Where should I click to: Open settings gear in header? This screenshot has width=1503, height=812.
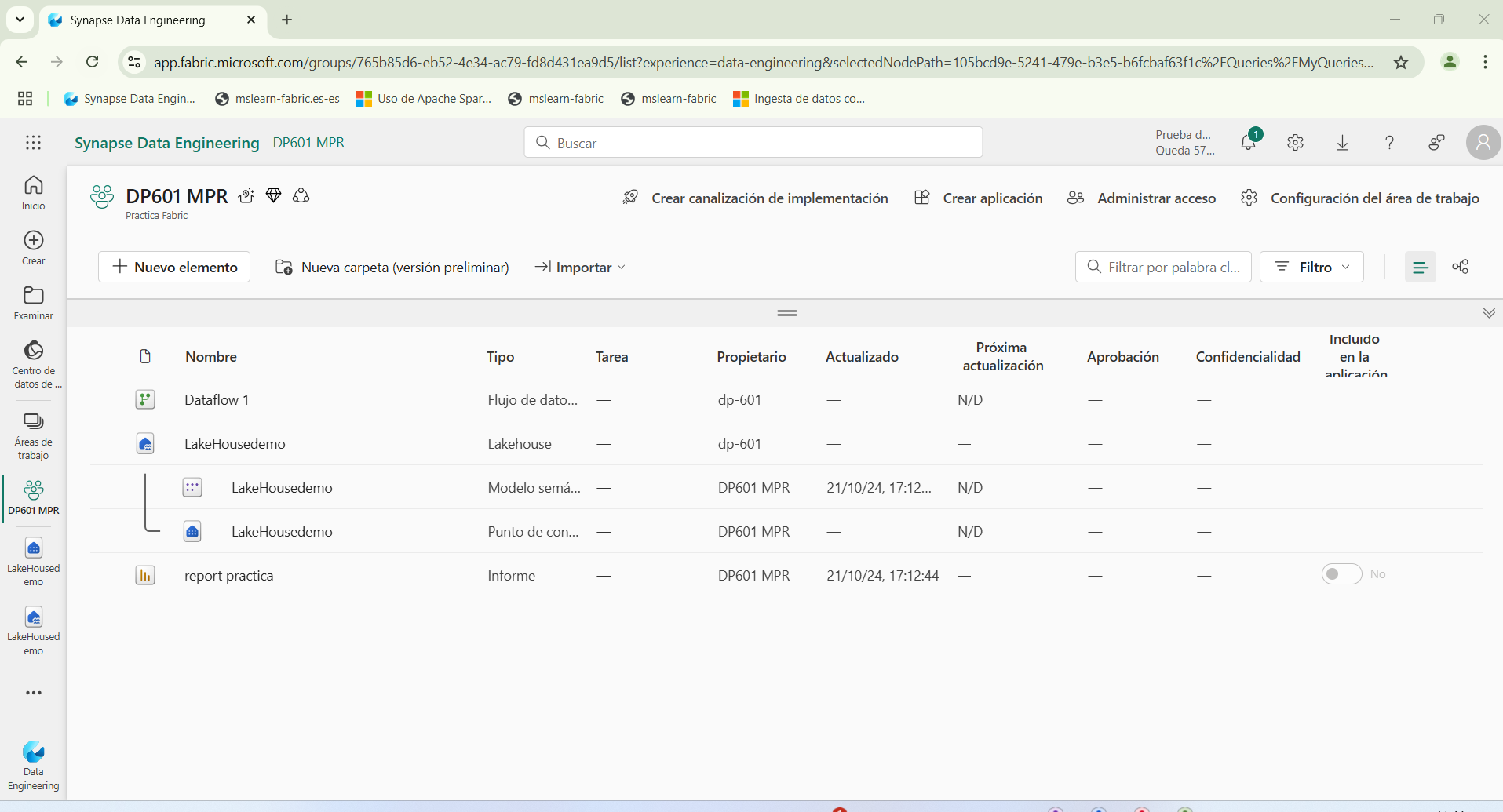(1295, 142)
